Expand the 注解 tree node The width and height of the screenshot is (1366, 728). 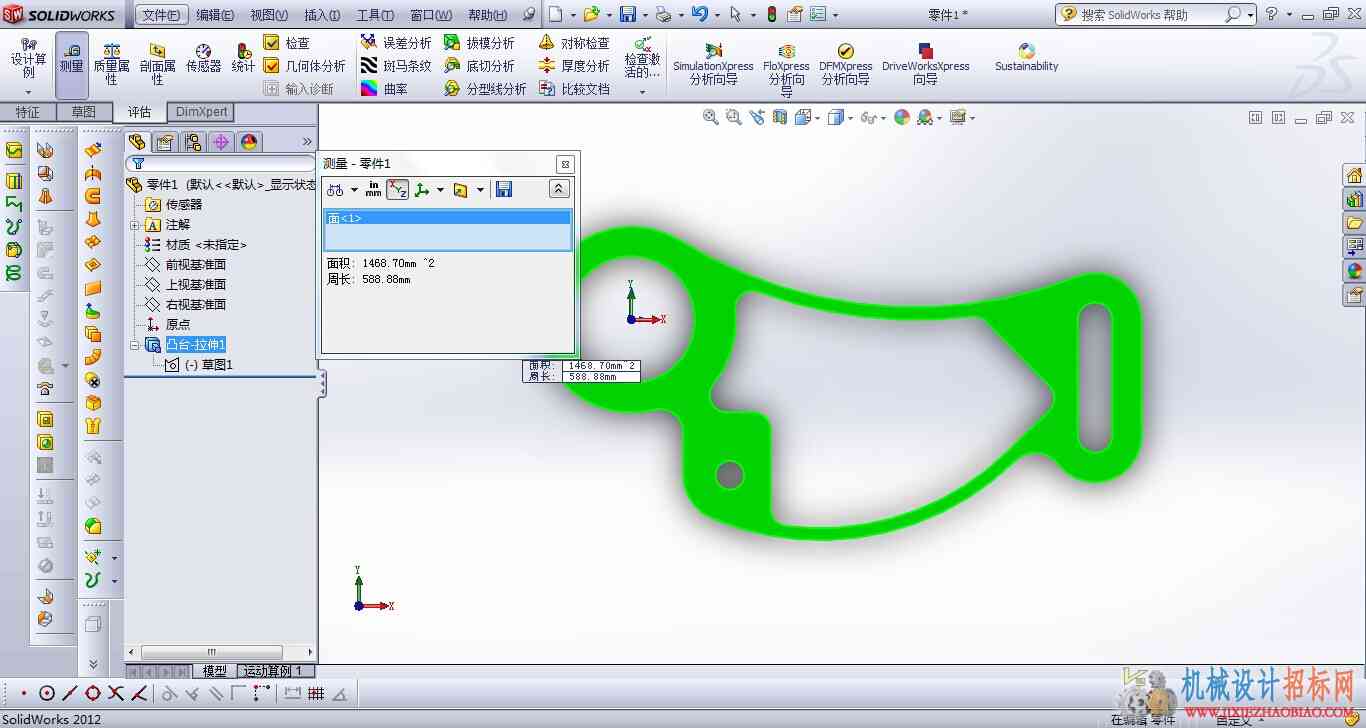[x=134, y=225]
